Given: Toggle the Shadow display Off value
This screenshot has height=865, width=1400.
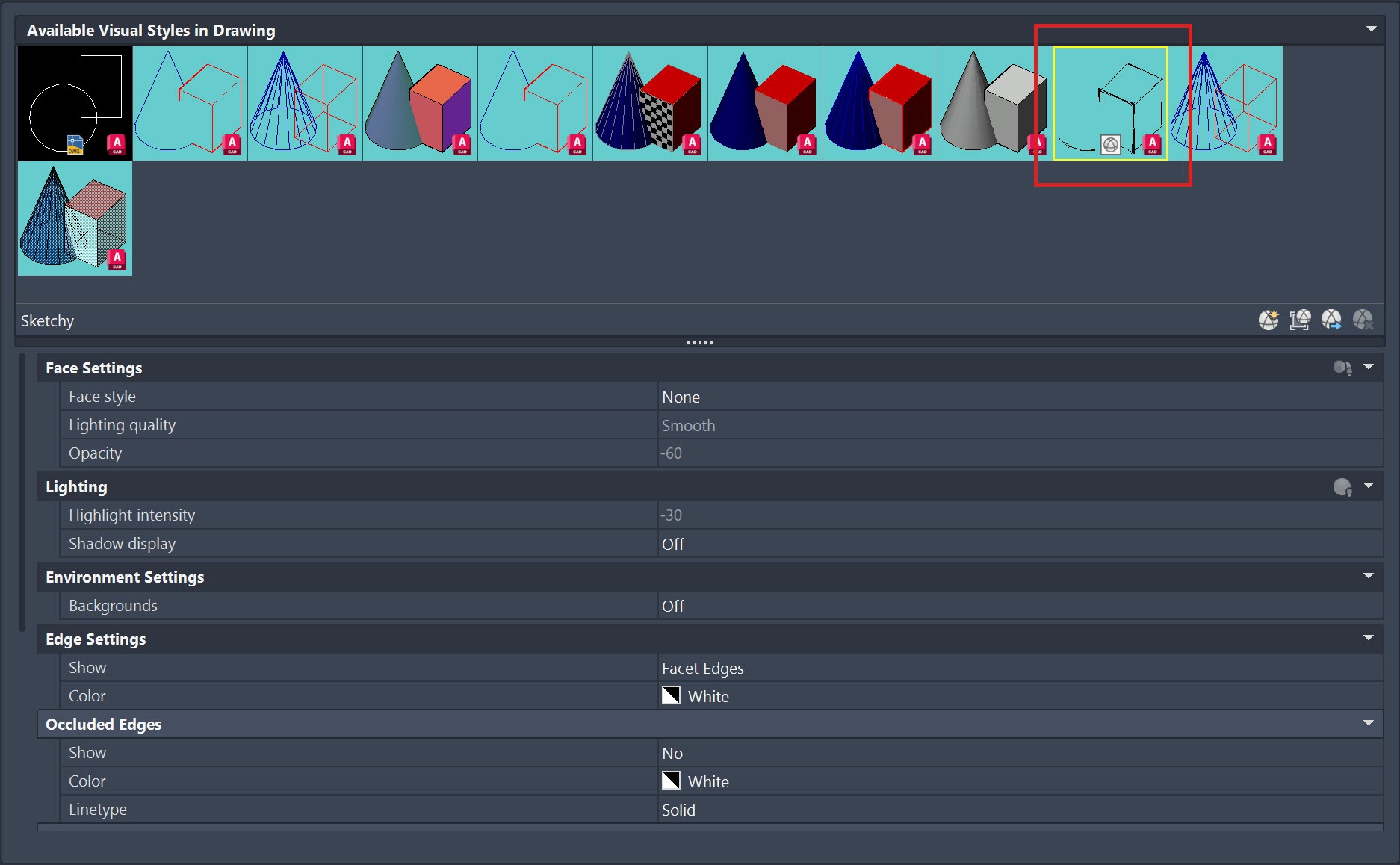Looking at the screenshot, I should 1019,544.
